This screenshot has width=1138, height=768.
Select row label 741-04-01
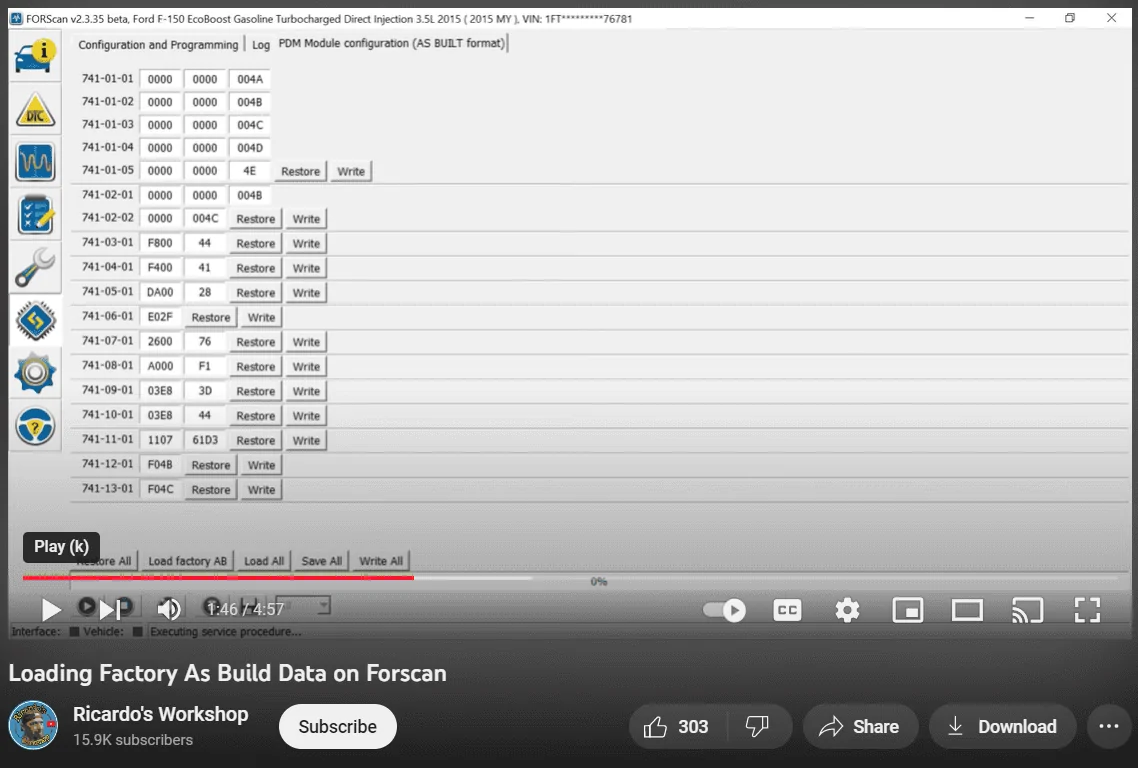click(107, 267)
